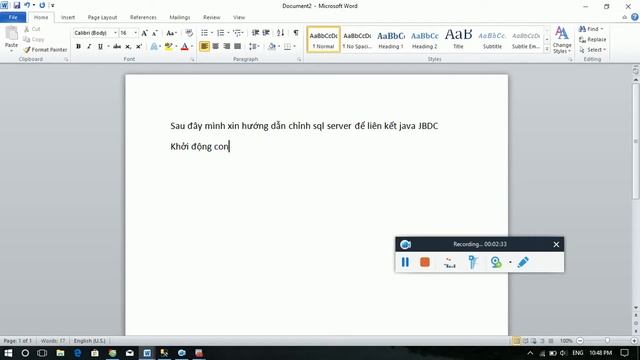The height and width of the screenshot is (360, 640).
Task: Switch to the Insert tab
Action: pyautogui.click(x=68, y=17)
